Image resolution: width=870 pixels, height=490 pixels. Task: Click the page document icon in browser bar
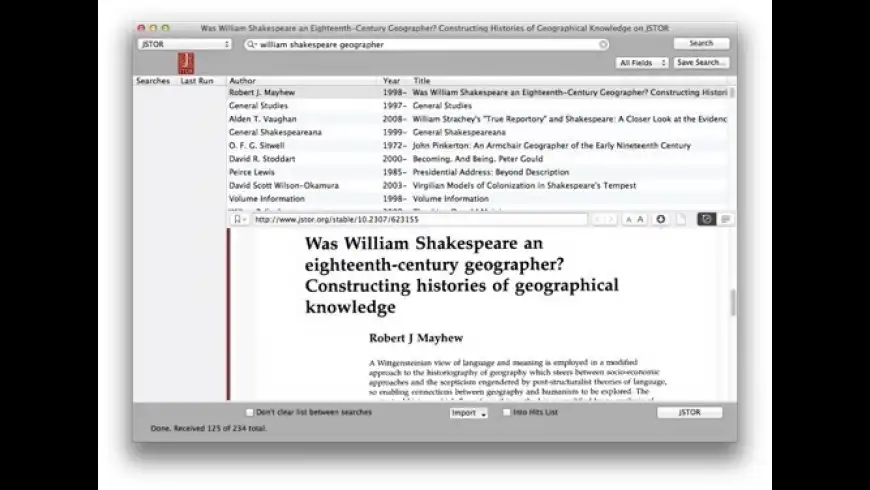(681, 219)
